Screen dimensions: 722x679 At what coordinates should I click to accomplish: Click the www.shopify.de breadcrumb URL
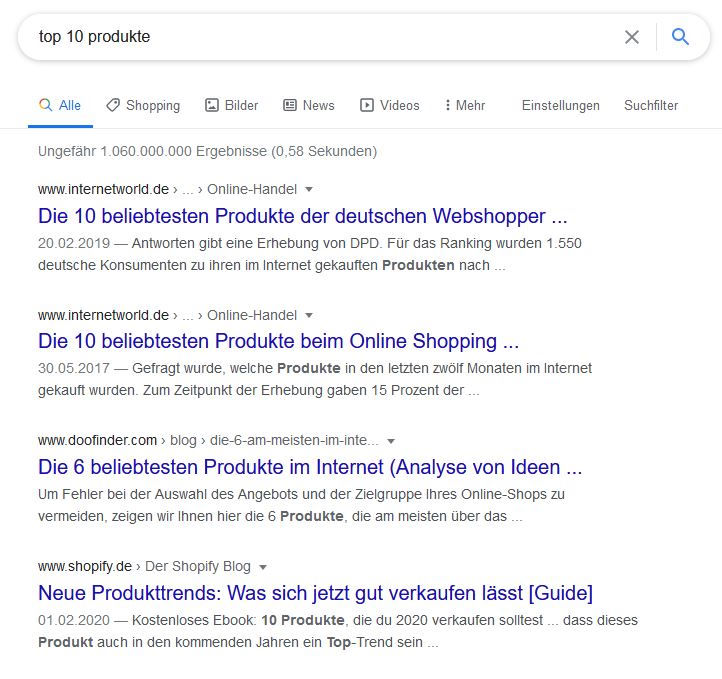[x=85, y=566]
